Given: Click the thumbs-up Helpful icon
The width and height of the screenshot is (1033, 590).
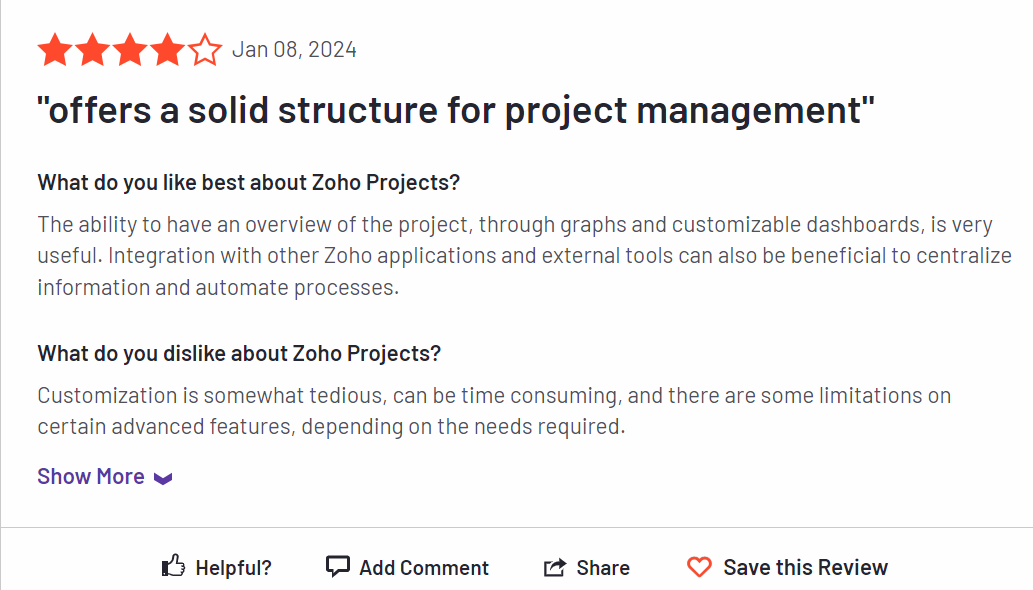Looking at the screenshot, I should tap(173, 566).
